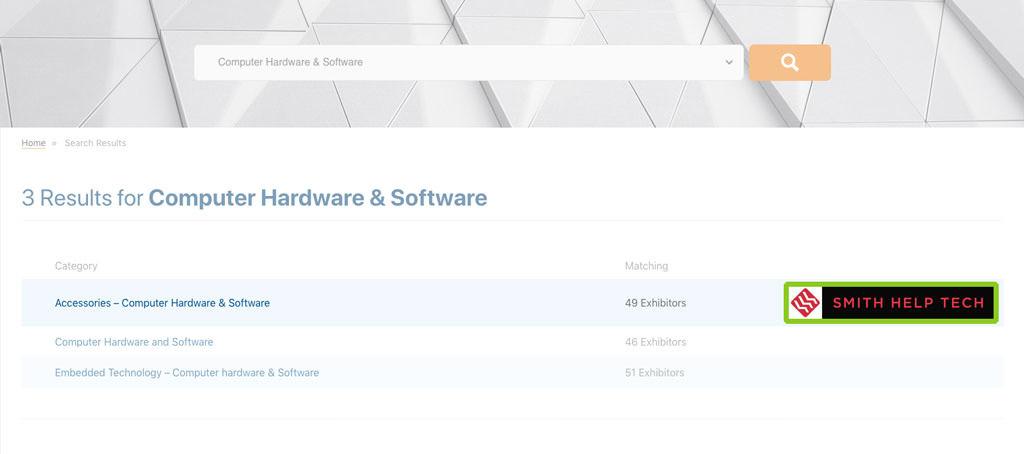Click the 49 Exhibitors cell
Viewport: 1024px width, 454px height.
click(655, 303)
